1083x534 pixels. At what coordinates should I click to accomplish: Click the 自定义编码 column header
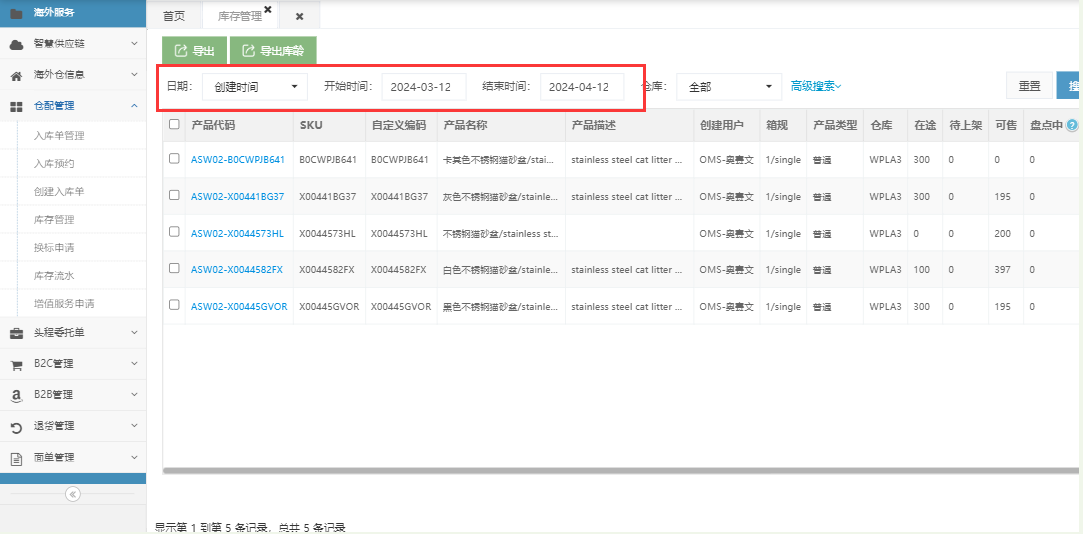pyautogui.click(x=399, y=125)
